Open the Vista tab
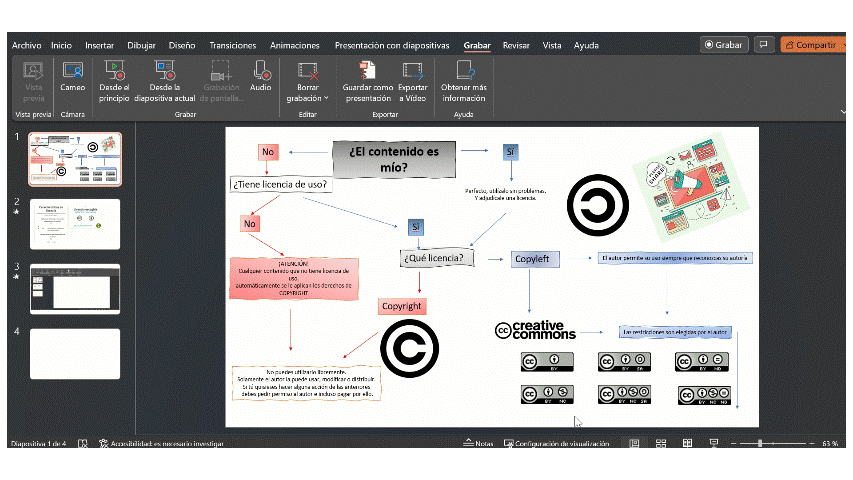Screen dimensions: 853x480 pyautogui.click(x=552, y=46)
